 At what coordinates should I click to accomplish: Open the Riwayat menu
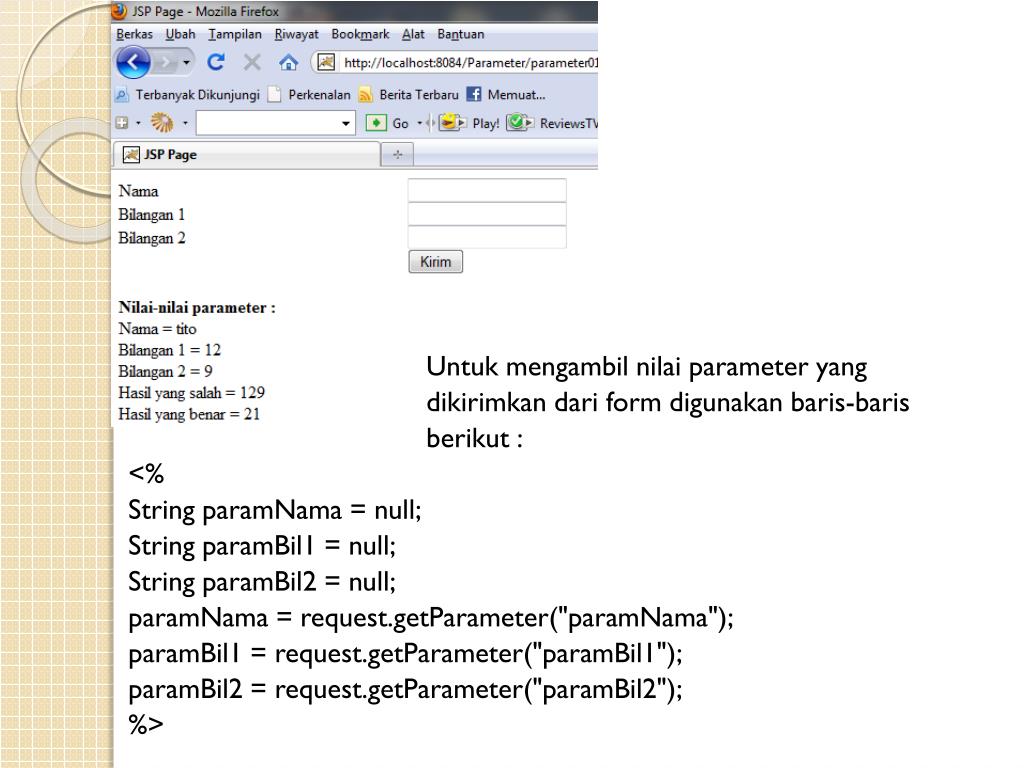tap(296, 34)
